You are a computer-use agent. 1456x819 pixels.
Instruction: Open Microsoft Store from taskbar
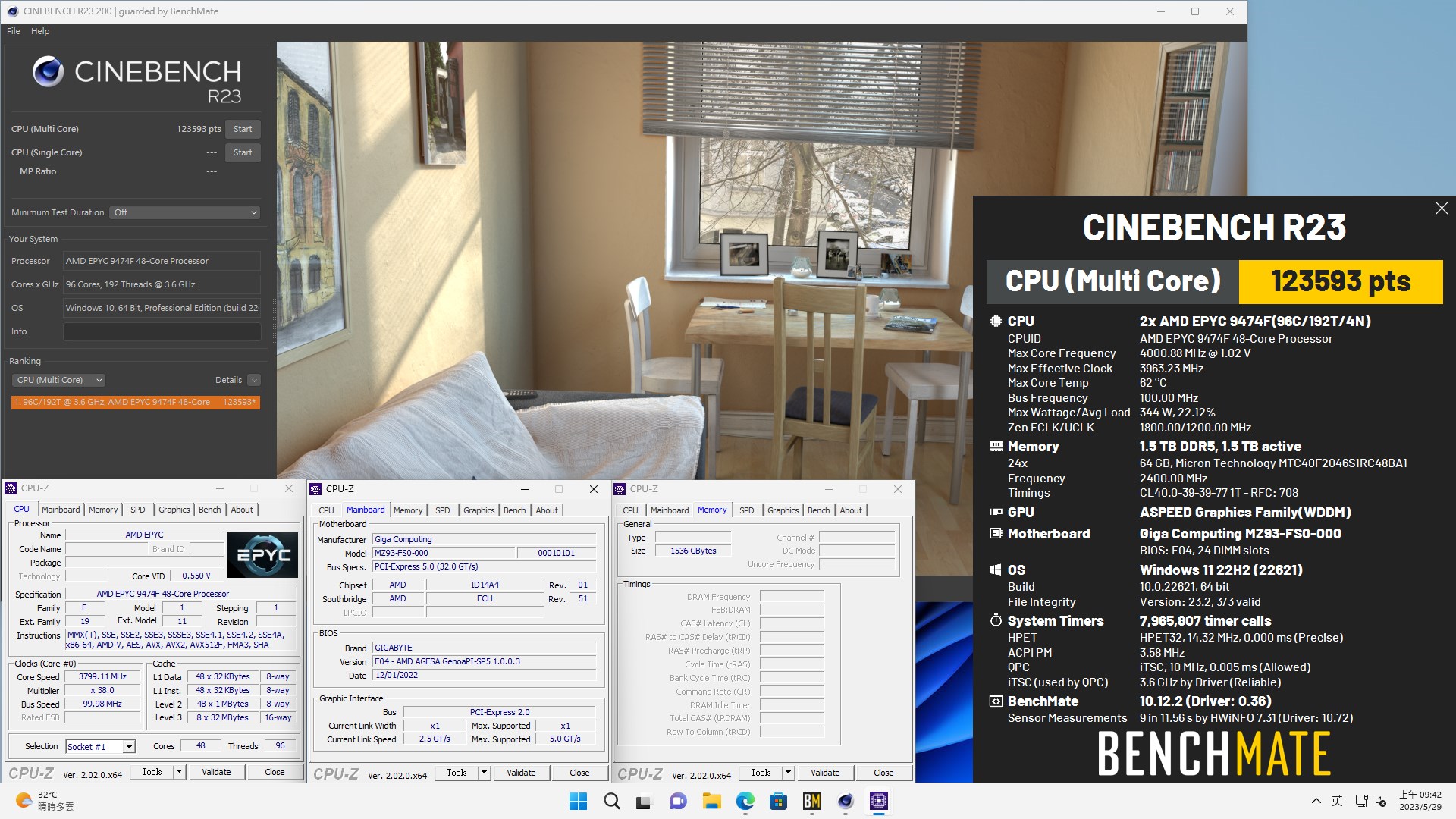pyautogui.click(x=778, y=801)
